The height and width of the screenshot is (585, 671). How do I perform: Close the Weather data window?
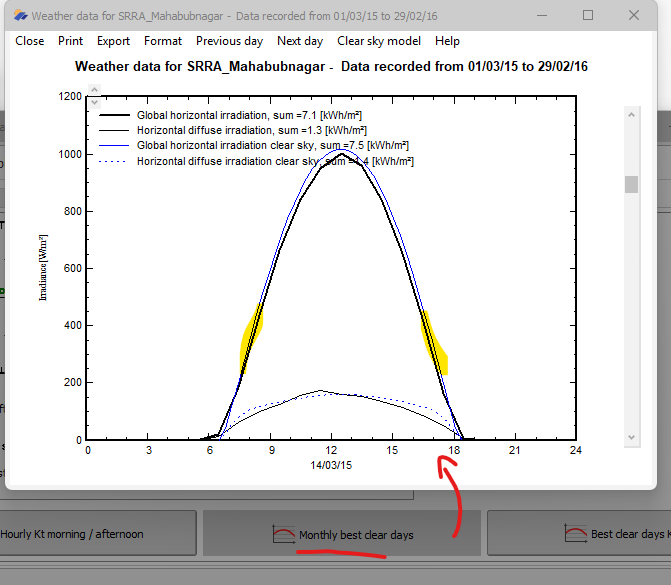pos(634,15)
